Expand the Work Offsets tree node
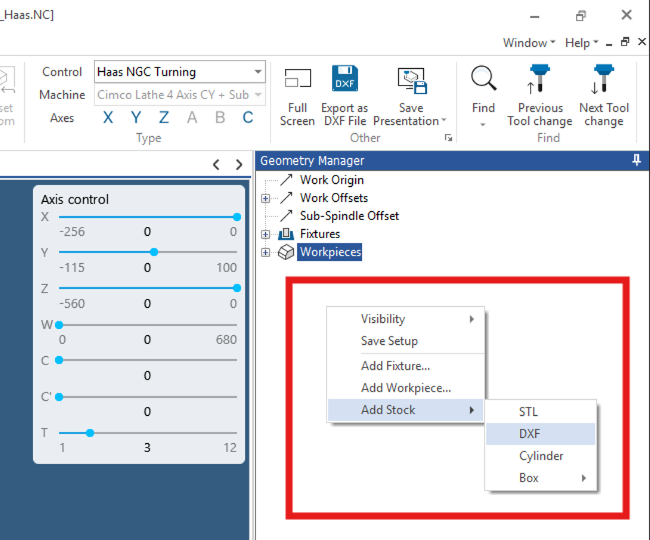 coord(266,198)
